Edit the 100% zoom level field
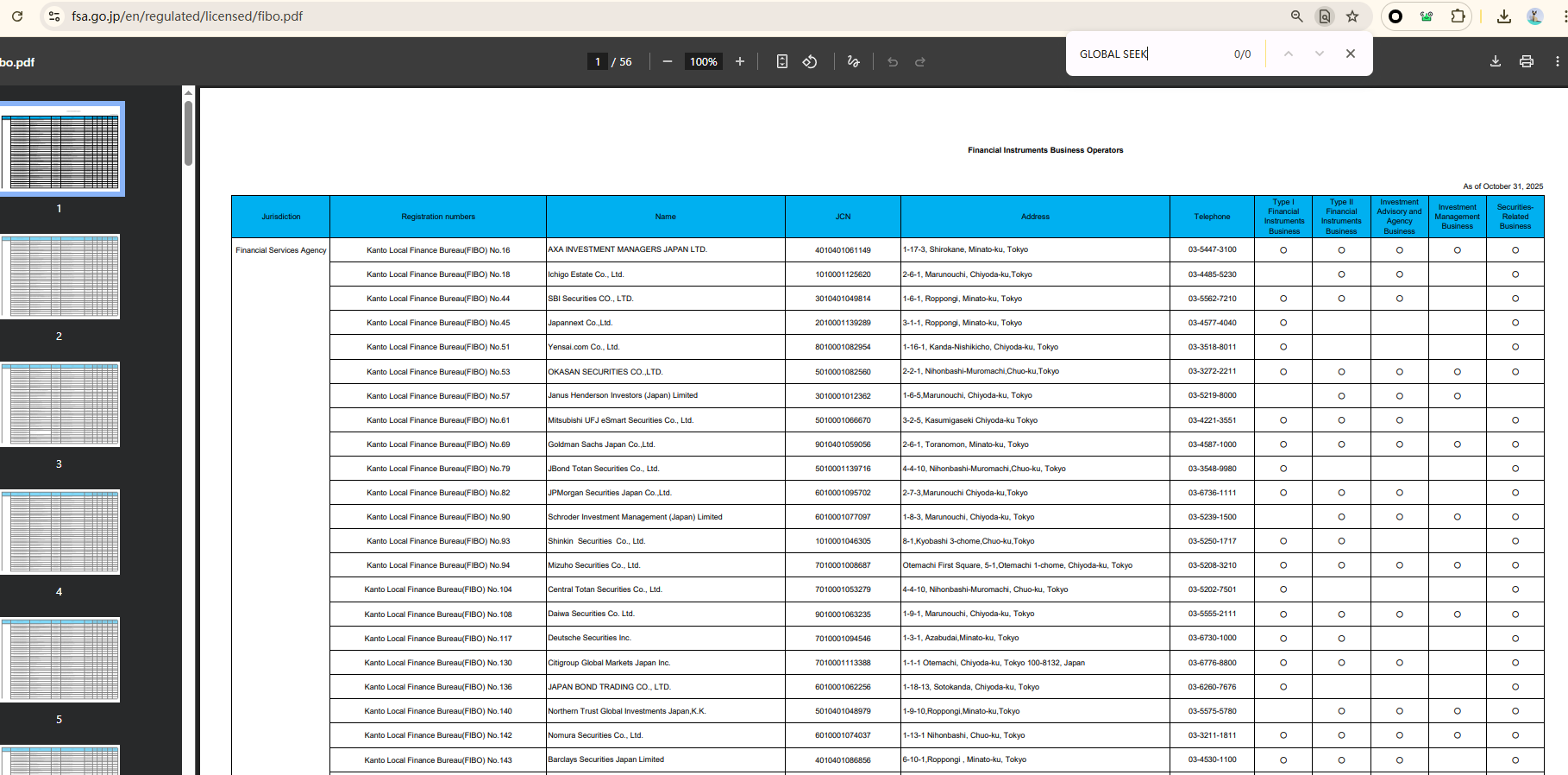 coord(703,61)
